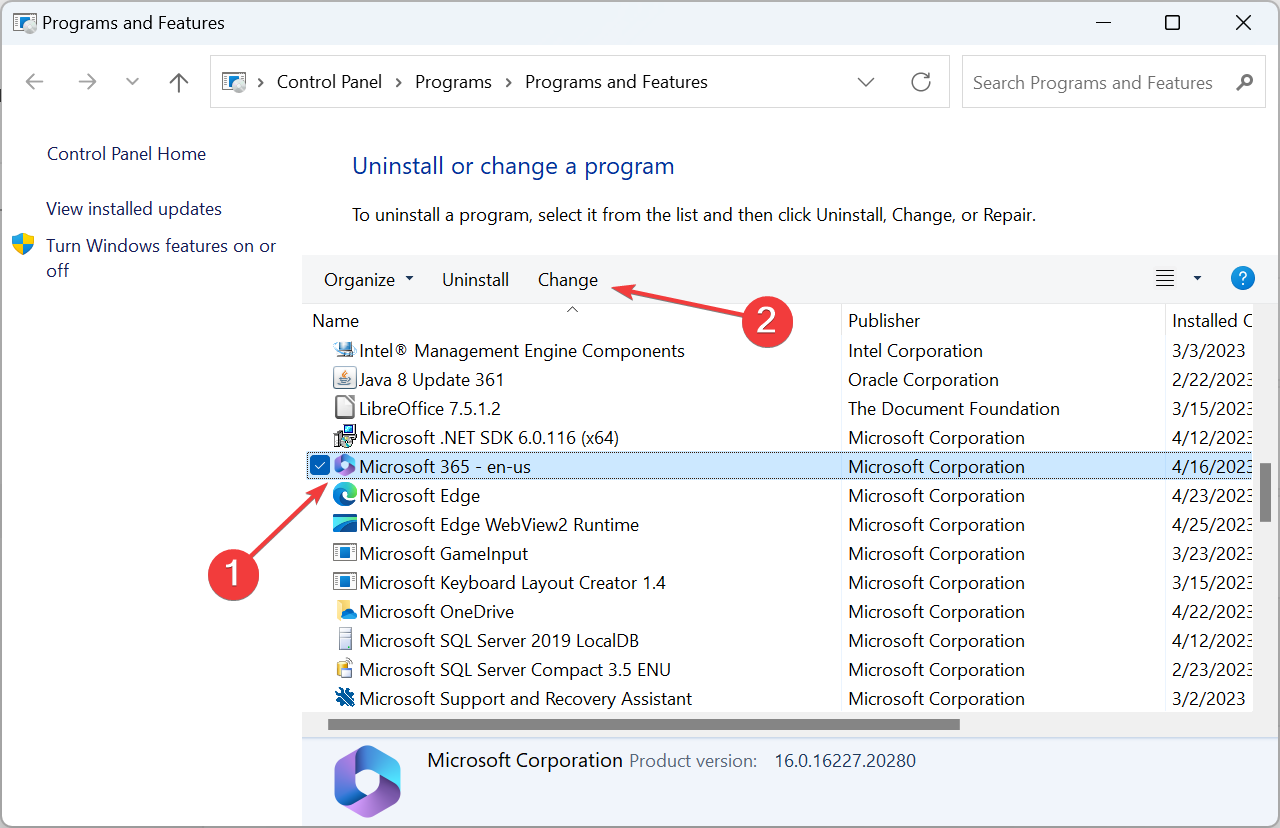Screen dimensions: 1280x828
Task: Select Microsoft Keyboard Layout Creator 1.4 text
Action: pos(512,583)
